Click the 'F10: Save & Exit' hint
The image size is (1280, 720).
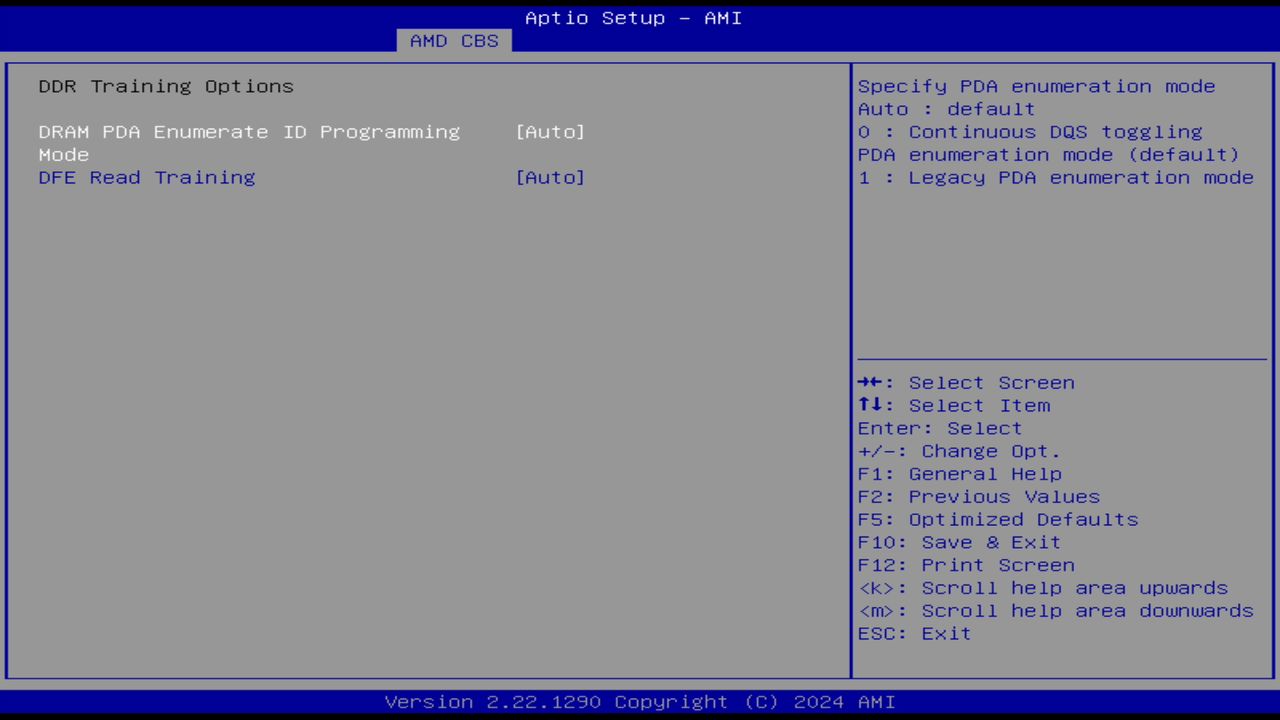point(960,543)
